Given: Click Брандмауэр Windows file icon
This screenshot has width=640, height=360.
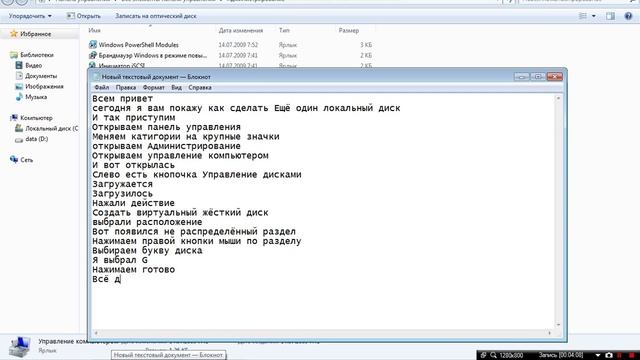Looking at the screenshot, I should point(93,55).
